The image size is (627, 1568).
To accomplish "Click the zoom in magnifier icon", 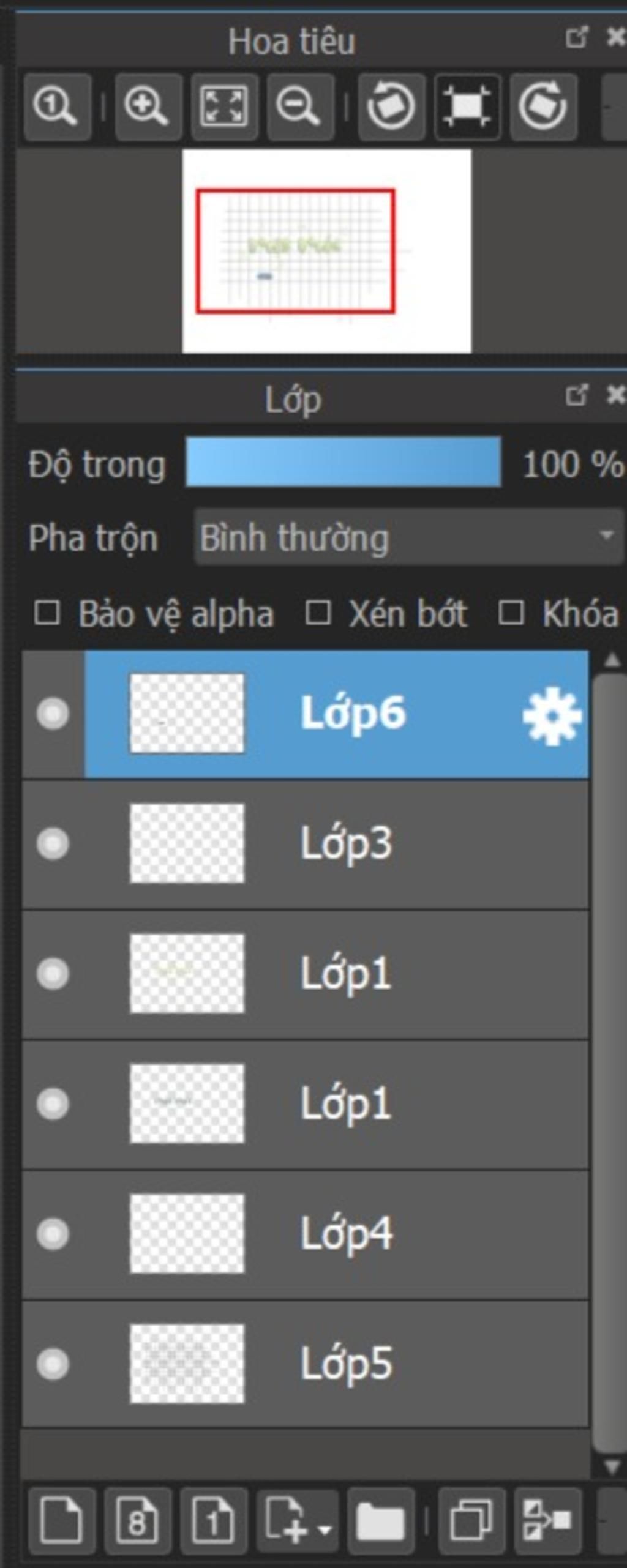I will pos(147,106).
